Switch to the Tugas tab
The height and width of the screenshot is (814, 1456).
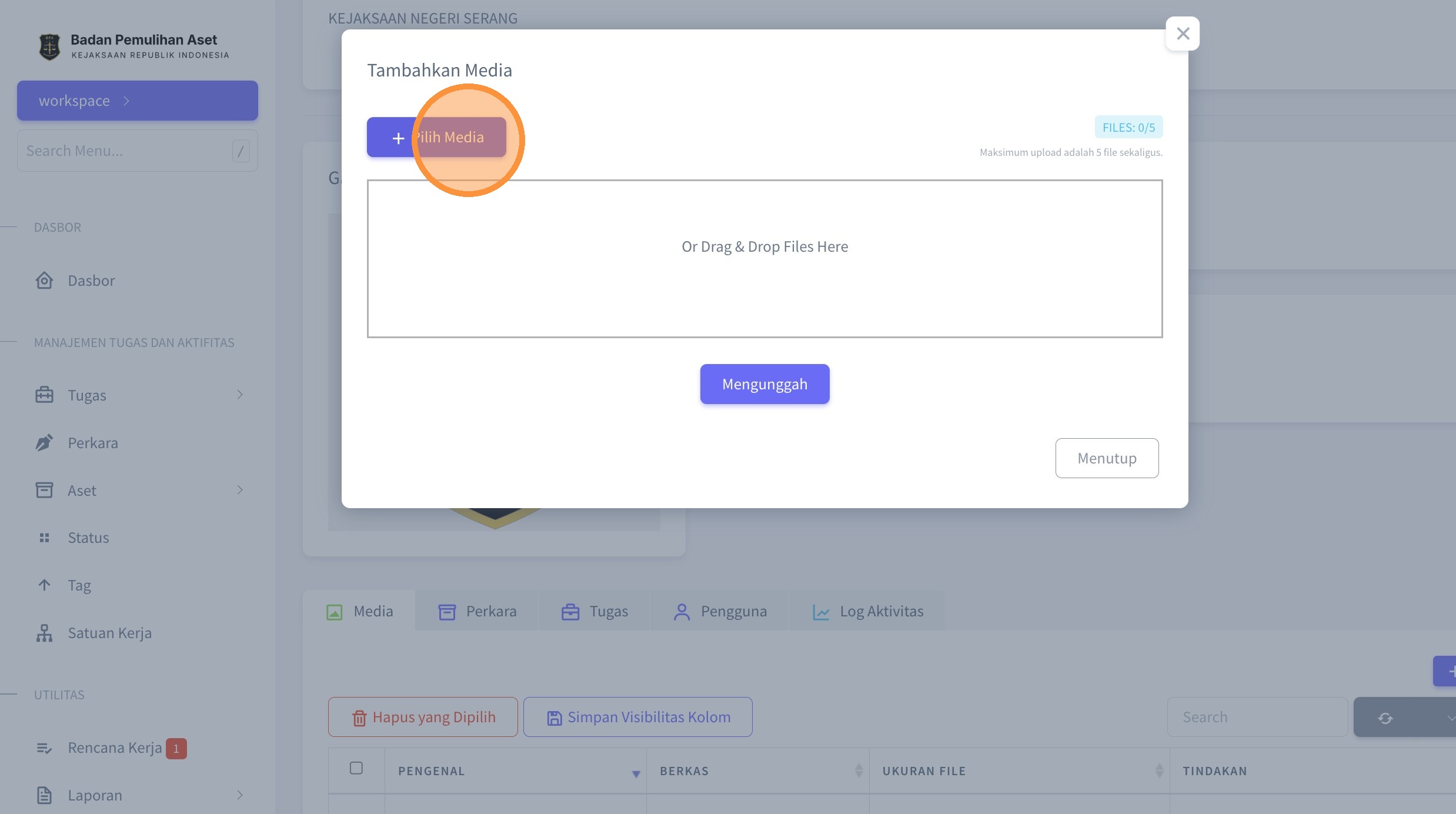[594, 611]
